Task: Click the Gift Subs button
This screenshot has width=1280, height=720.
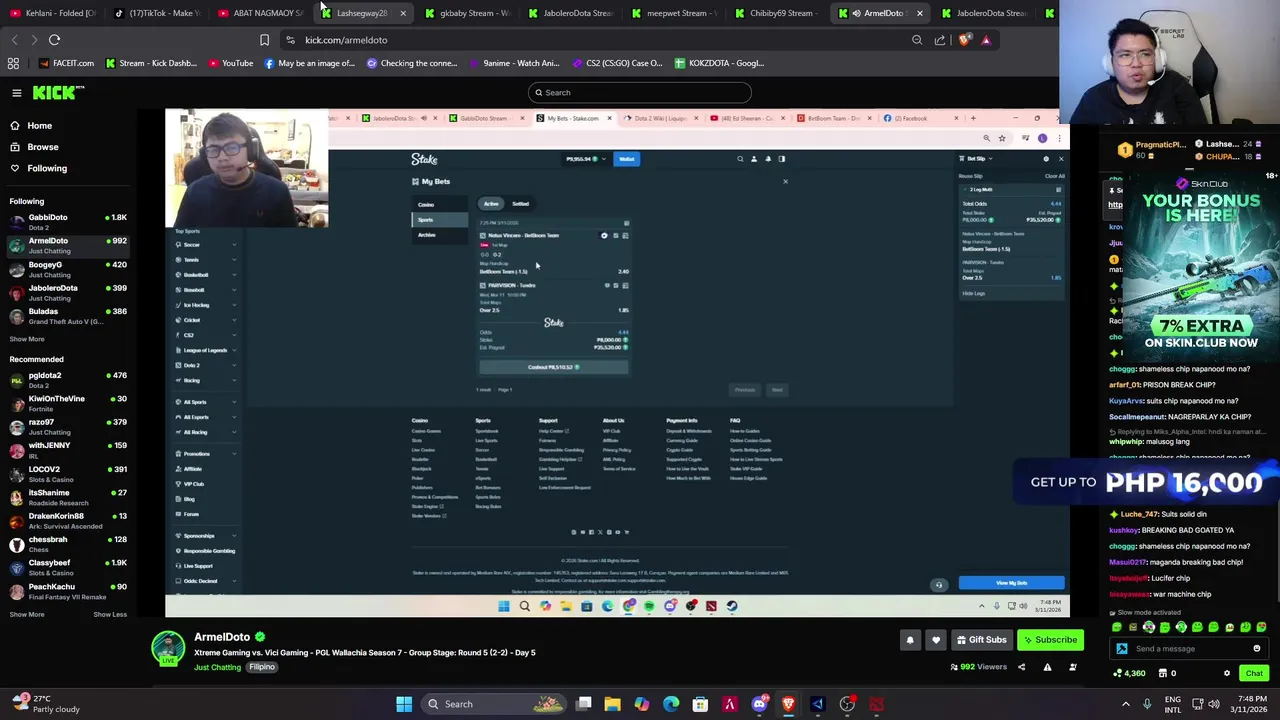Action: pyautogui.click(x=980, y=640)
